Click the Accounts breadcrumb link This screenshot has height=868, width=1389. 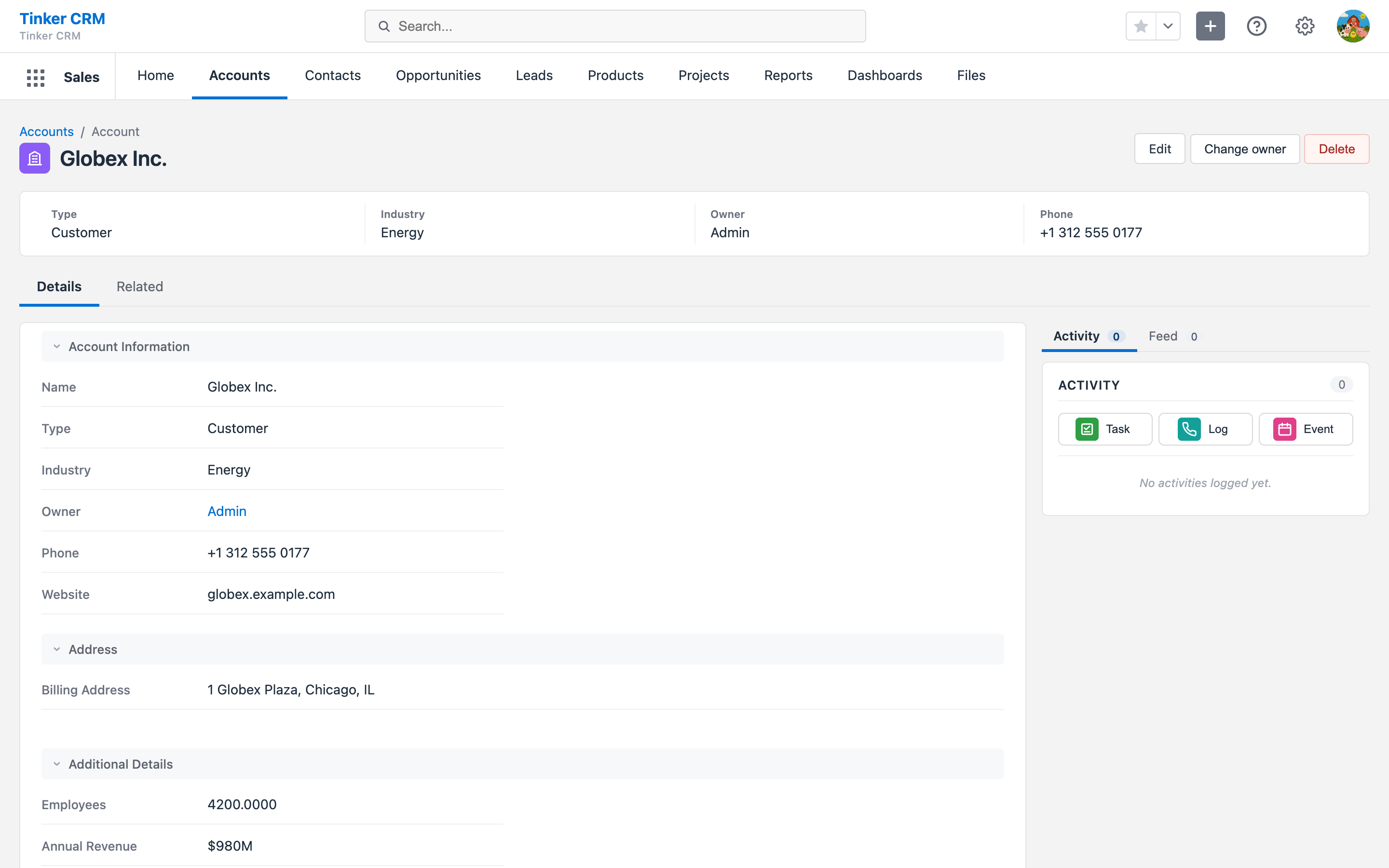click(x=46, y=132)
